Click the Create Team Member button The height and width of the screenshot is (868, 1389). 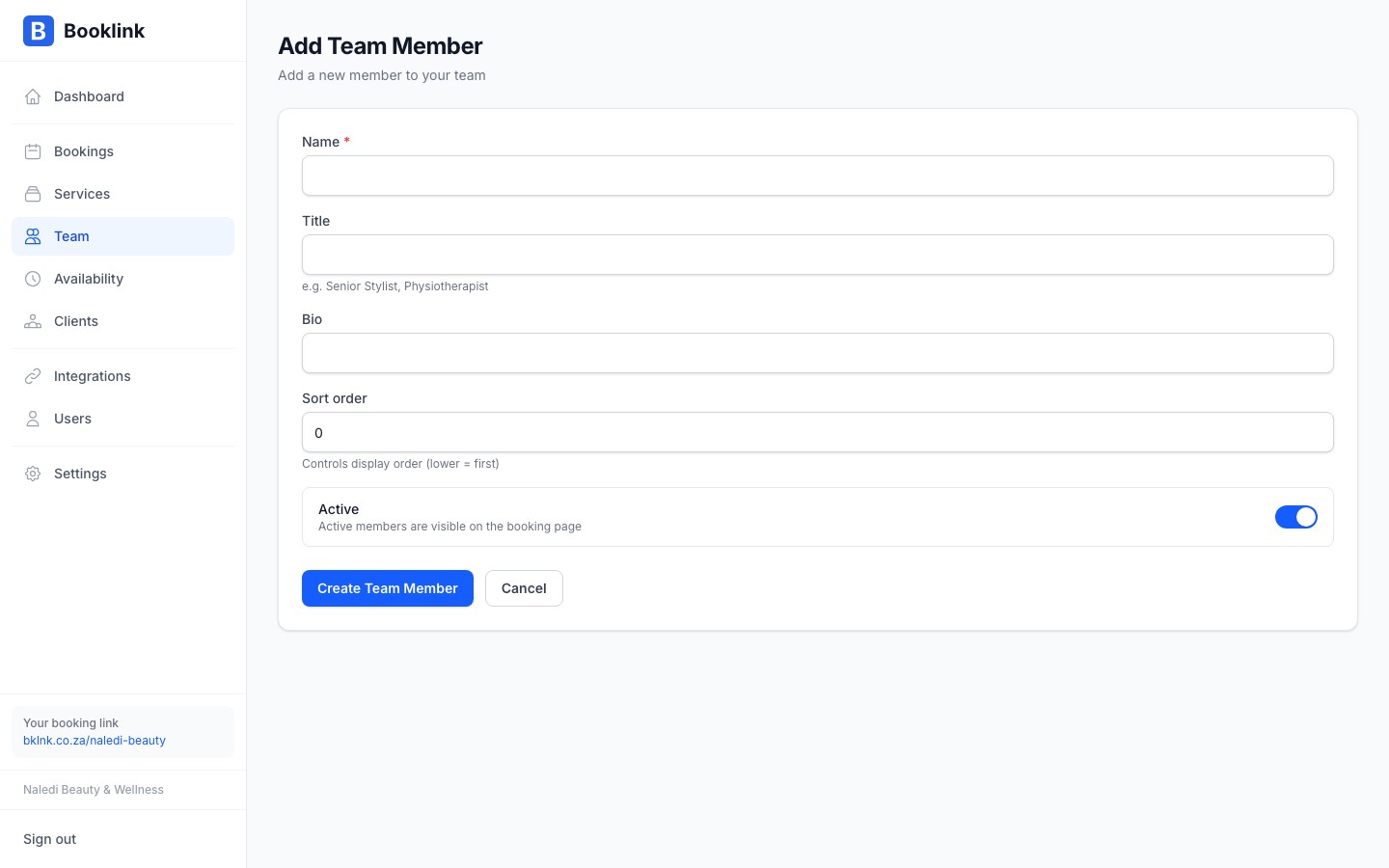point(387,588)
